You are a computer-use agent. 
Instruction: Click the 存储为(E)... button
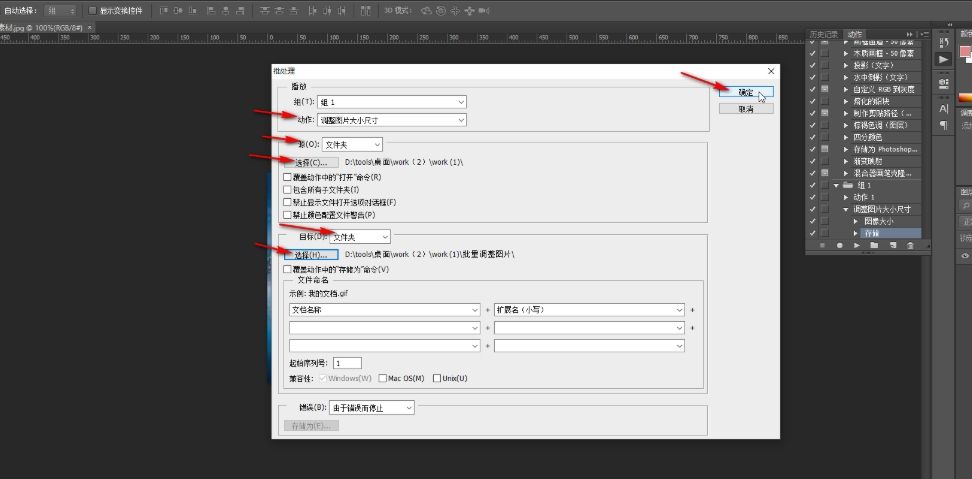(311, 426)
